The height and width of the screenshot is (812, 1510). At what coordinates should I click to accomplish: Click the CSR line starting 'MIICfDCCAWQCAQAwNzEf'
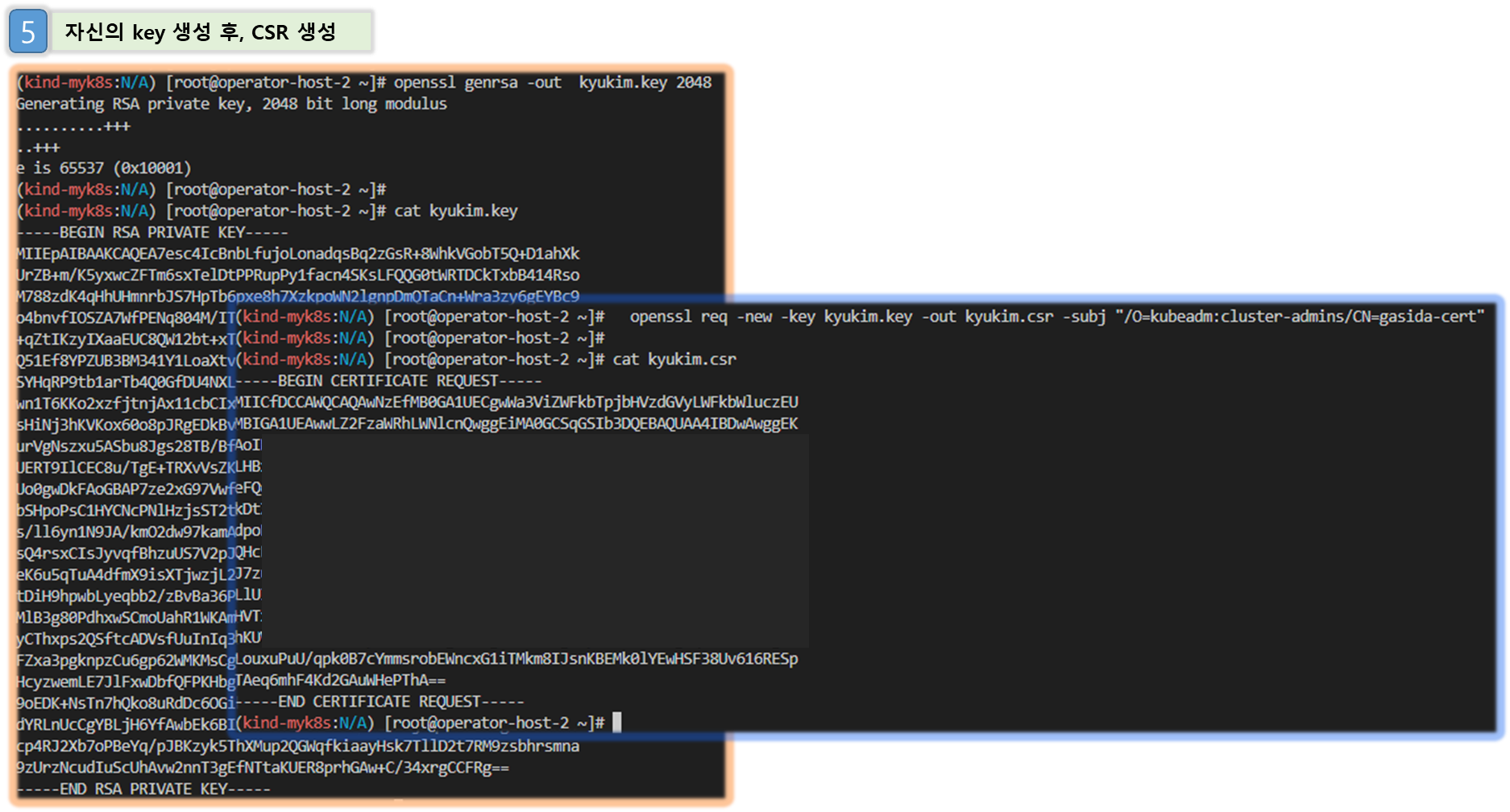[517, 402]
